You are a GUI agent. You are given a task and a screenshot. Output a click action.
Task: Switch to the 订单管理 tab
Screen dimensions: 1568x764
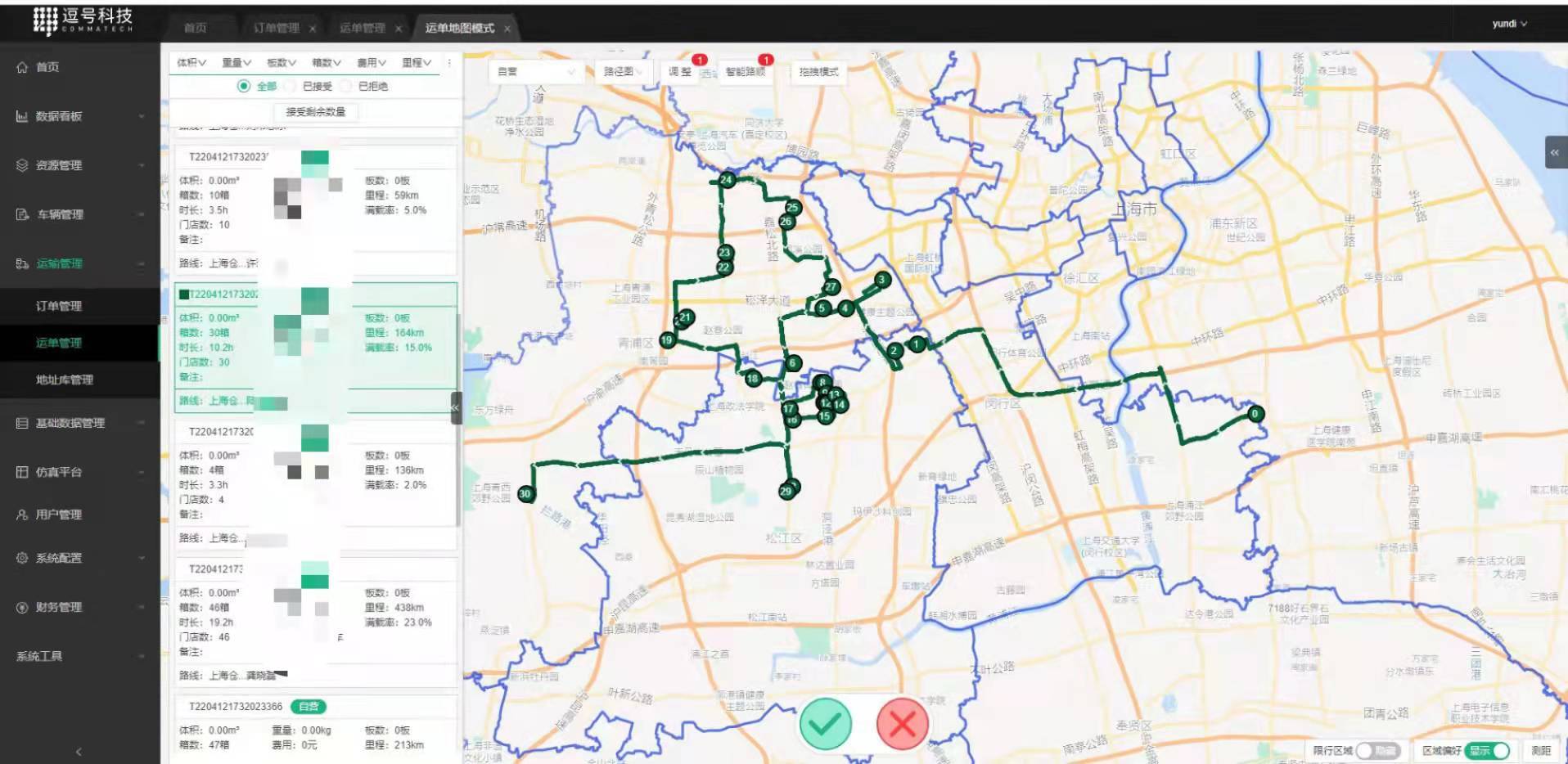tap(277, 28)
